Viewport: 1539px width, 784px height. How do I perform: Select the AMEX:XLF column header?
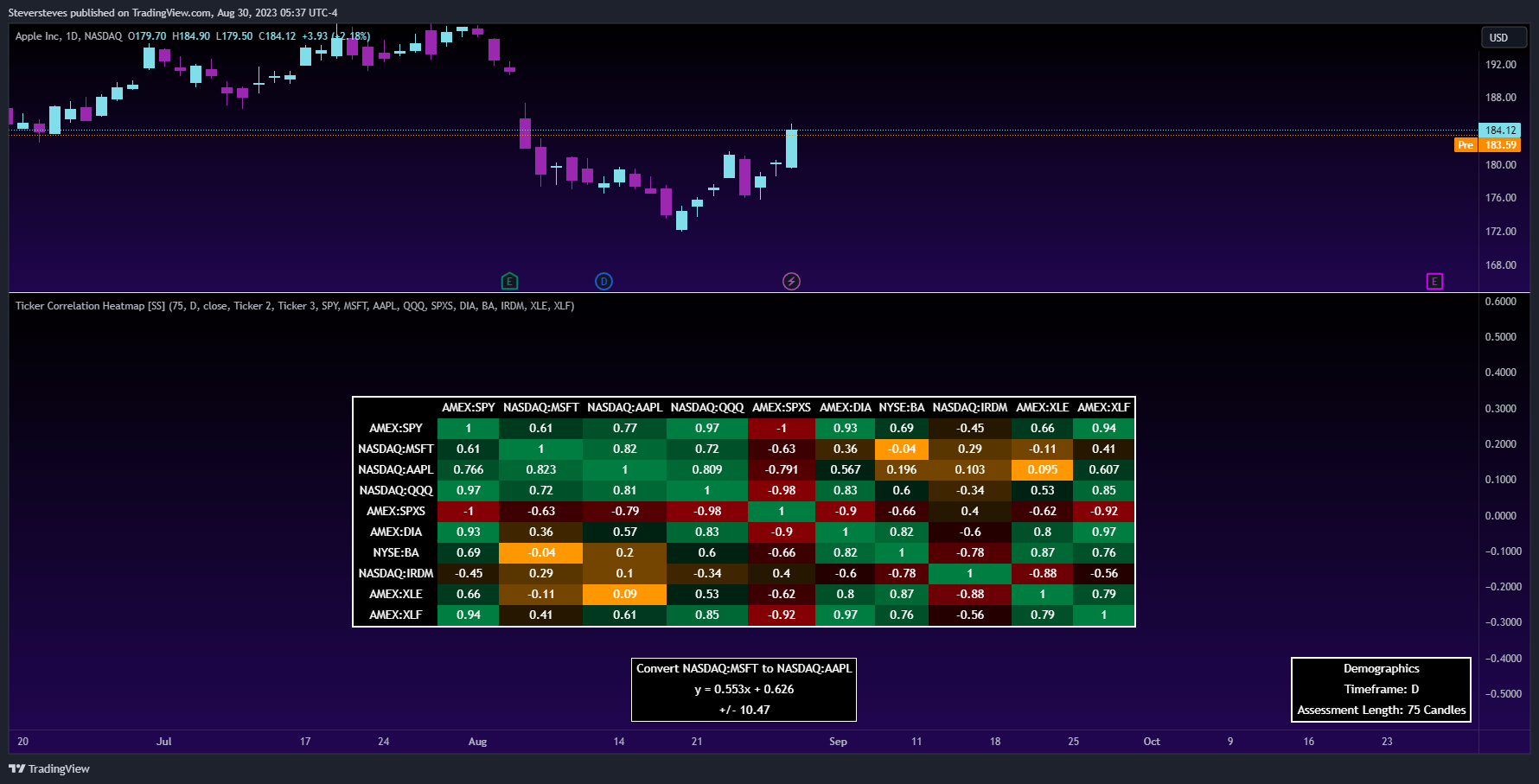[1104, 407]
